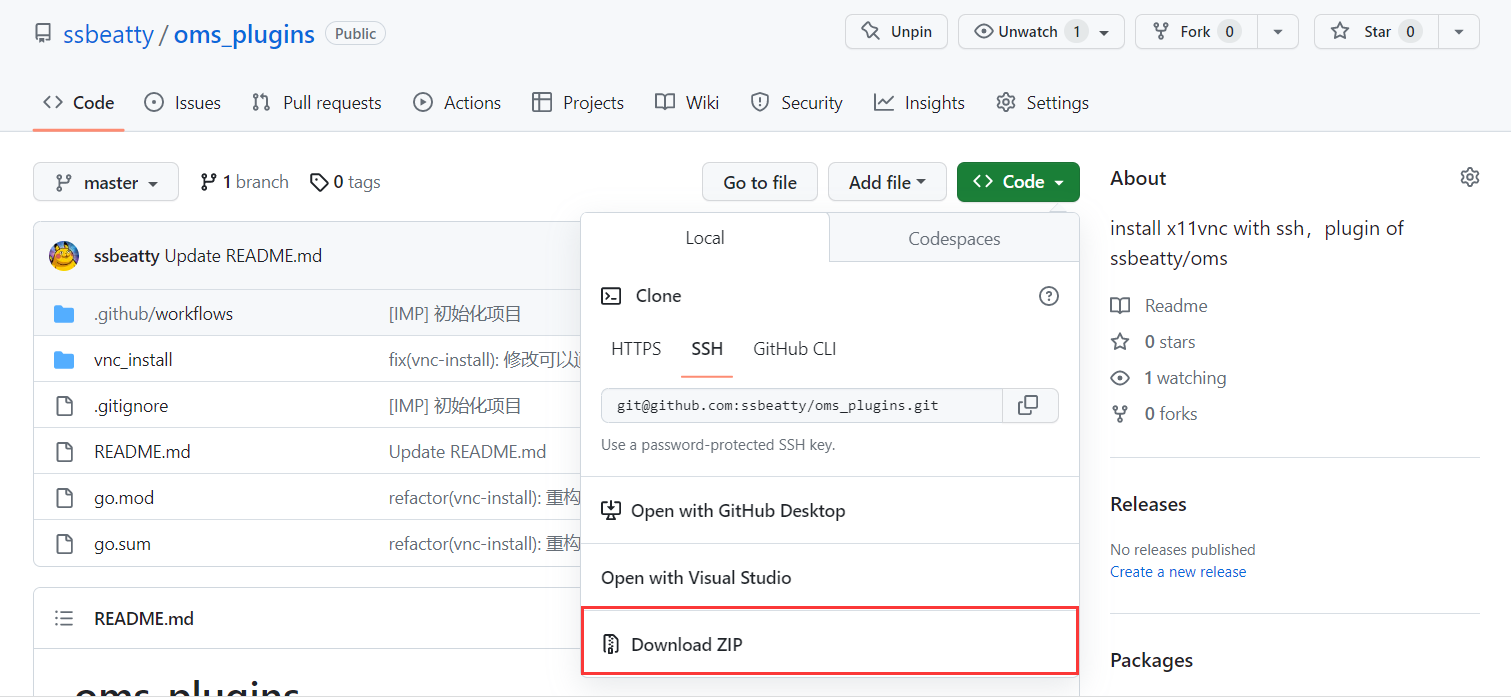Click the Create a new release link

click(1178, 572)
